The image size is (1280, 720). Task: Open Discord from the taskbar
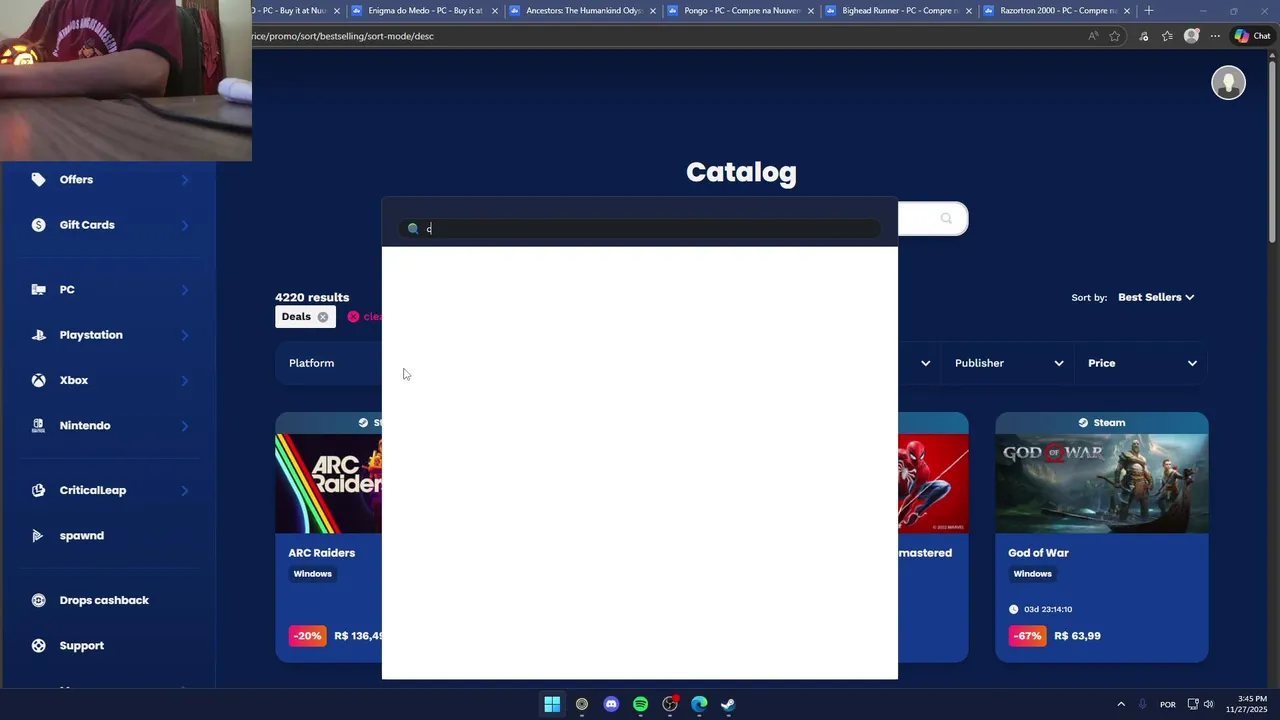611,704
